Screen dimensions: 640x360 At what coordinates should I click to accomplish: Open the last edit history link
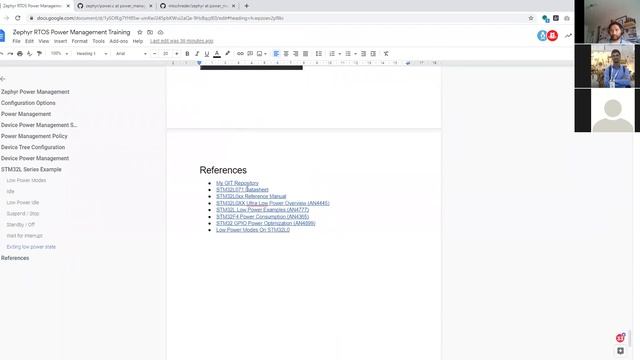[x=182, y=41]
